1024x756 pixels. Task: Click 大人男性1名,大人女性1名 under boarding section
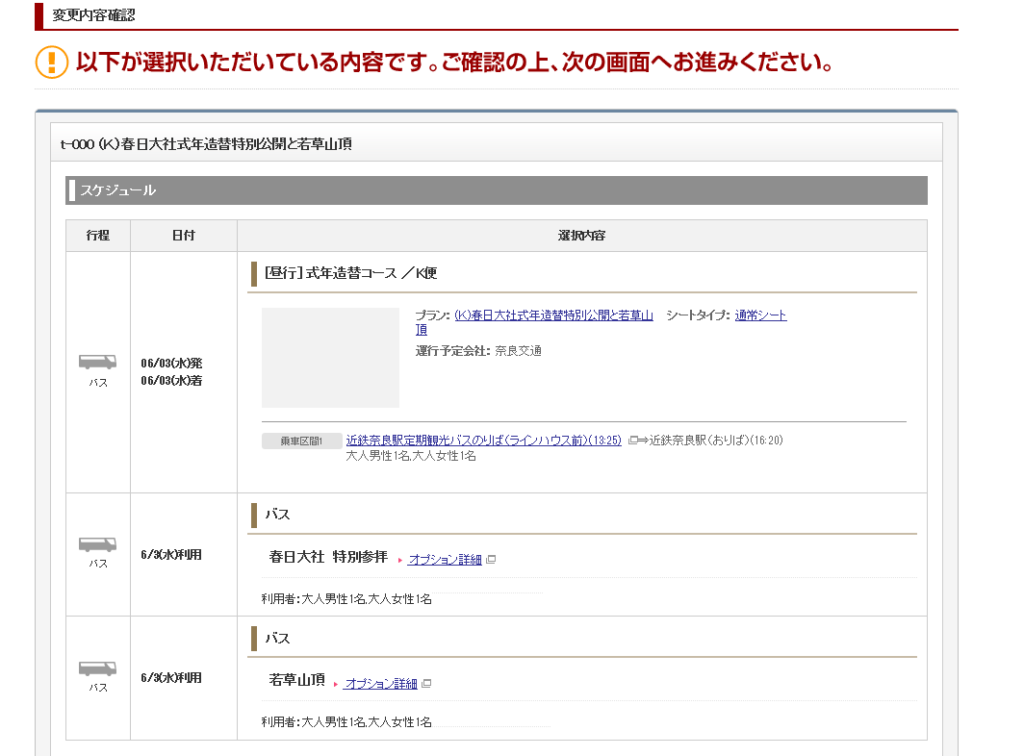tap(411, 456)
